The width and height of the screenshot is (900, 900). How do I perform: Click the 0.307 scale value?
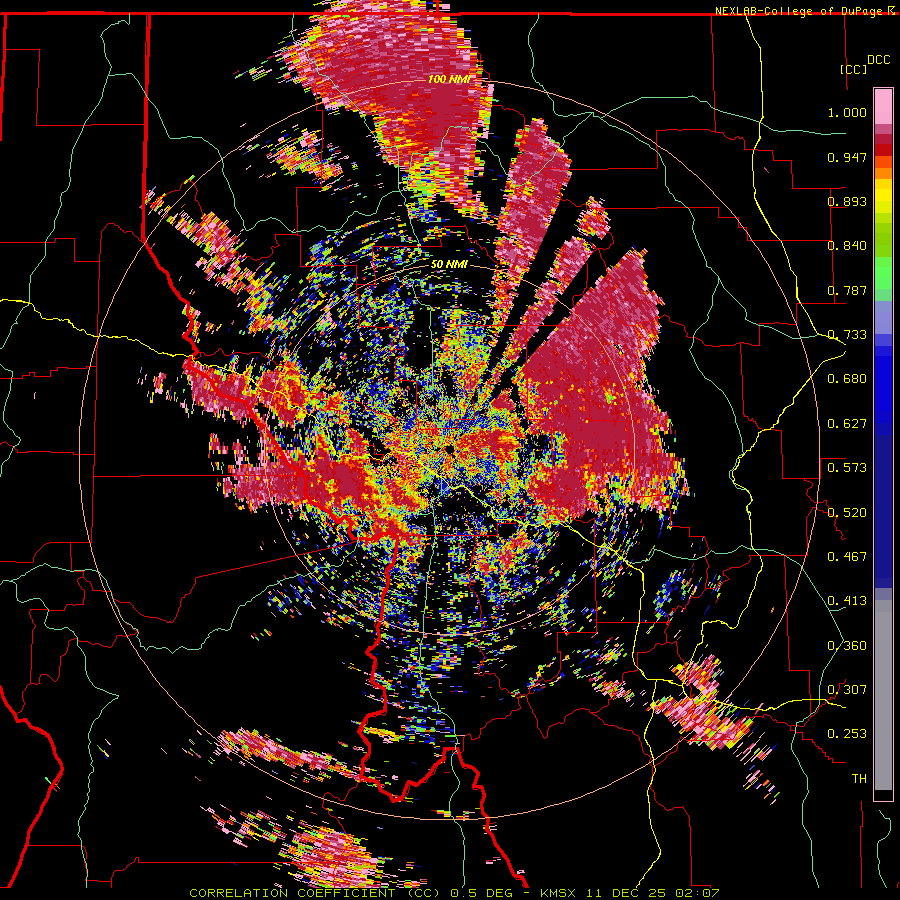tap(847, 690)
